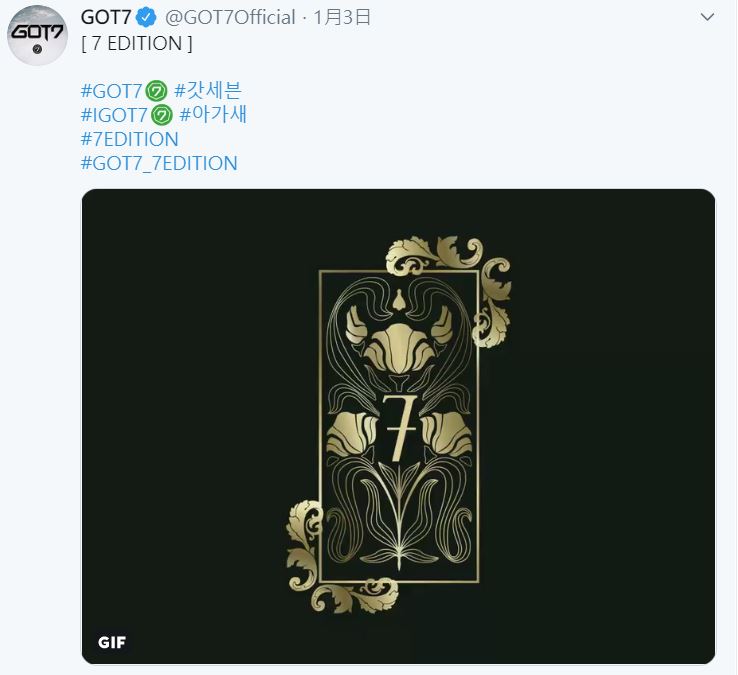Image resolution: width=738 pixels, height=675 pixels.
Task: Select the #IGOT7 hashtag
Action: pyautogui.click(x=115, y=115)
